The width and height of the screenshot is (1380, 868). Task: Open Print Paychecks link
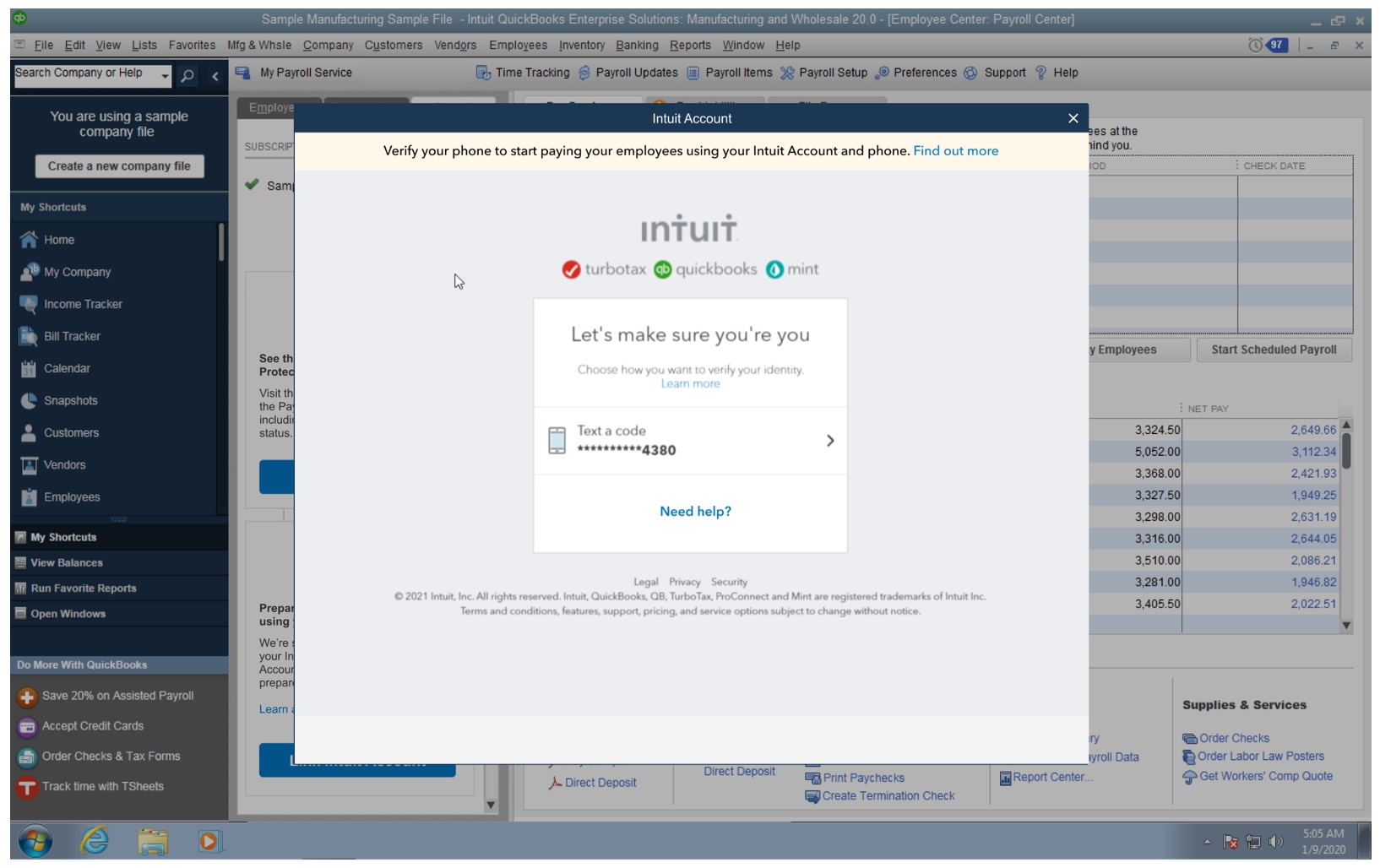tap(863, 778)
